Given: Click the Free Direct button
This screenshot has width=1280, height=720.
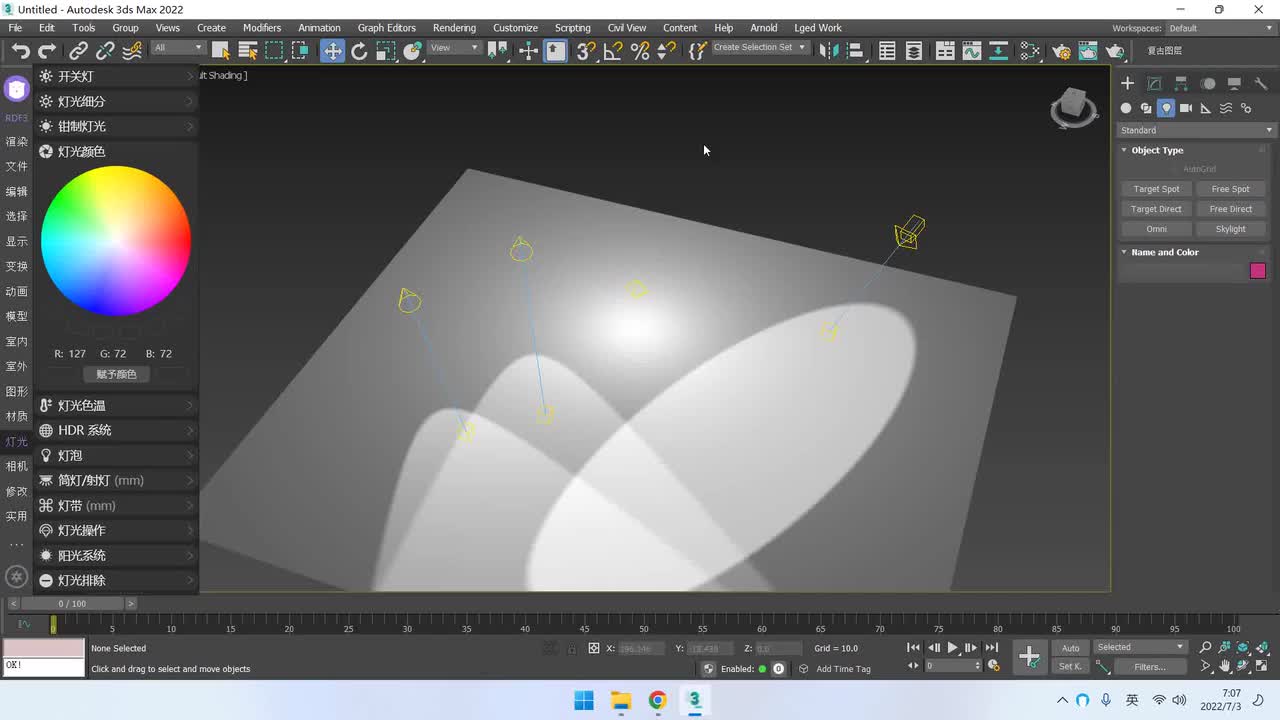Looking at the screenshot, I should (1230, 209).
